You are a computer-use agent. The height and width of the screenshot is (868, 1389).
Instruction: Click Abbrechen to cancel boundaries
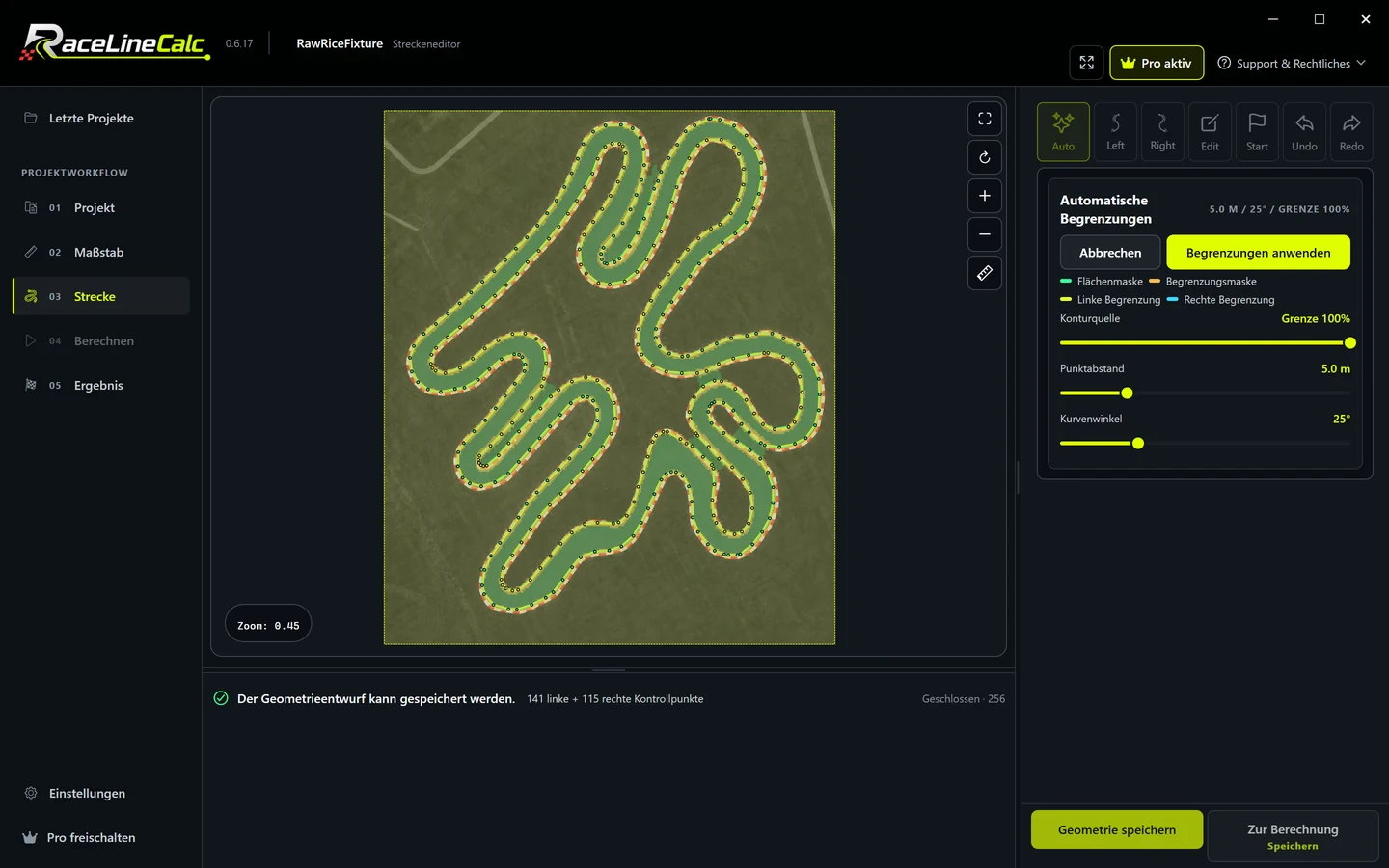pos(1110,253)
